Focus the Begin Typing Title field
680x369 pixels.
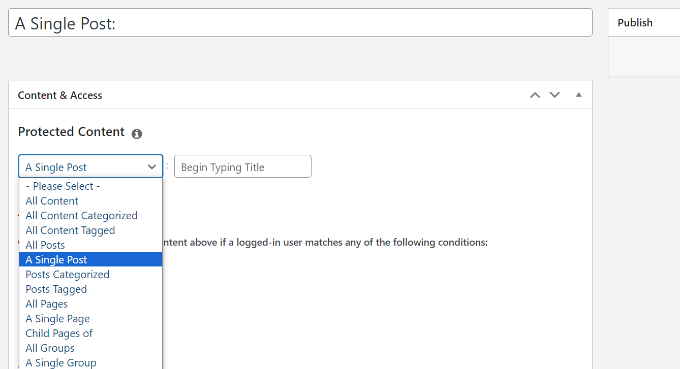(243, 167)
